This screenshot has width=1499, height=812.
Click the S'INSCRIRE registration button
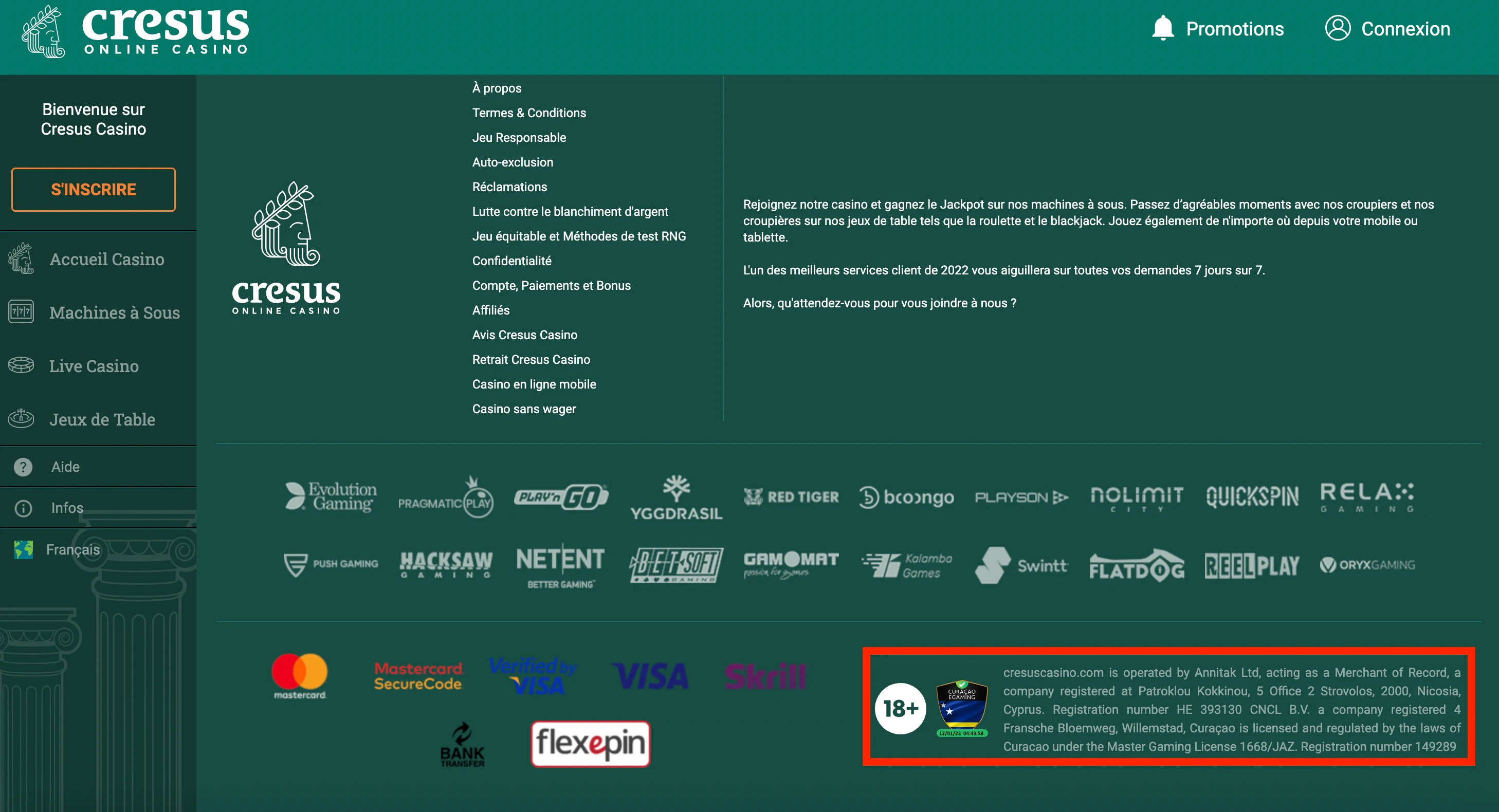click(93, 189)
